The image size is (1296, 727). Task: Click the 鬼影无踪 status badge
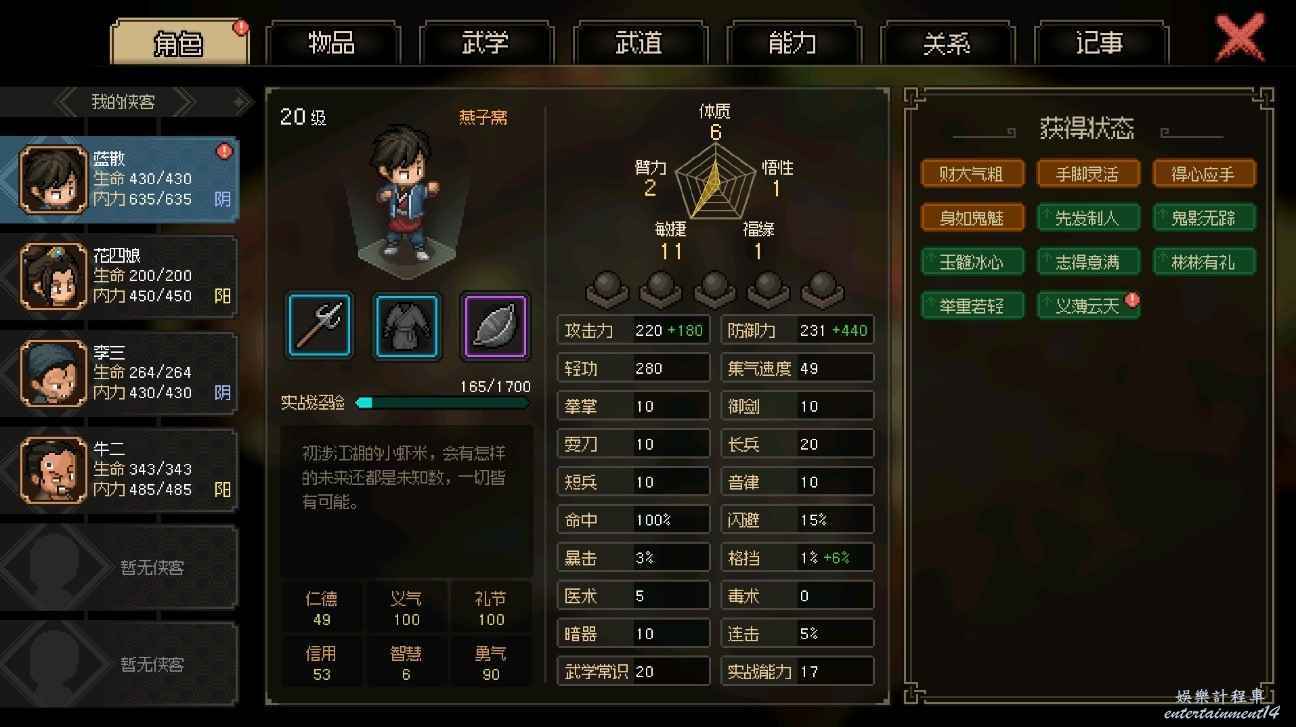point(1204,218)
